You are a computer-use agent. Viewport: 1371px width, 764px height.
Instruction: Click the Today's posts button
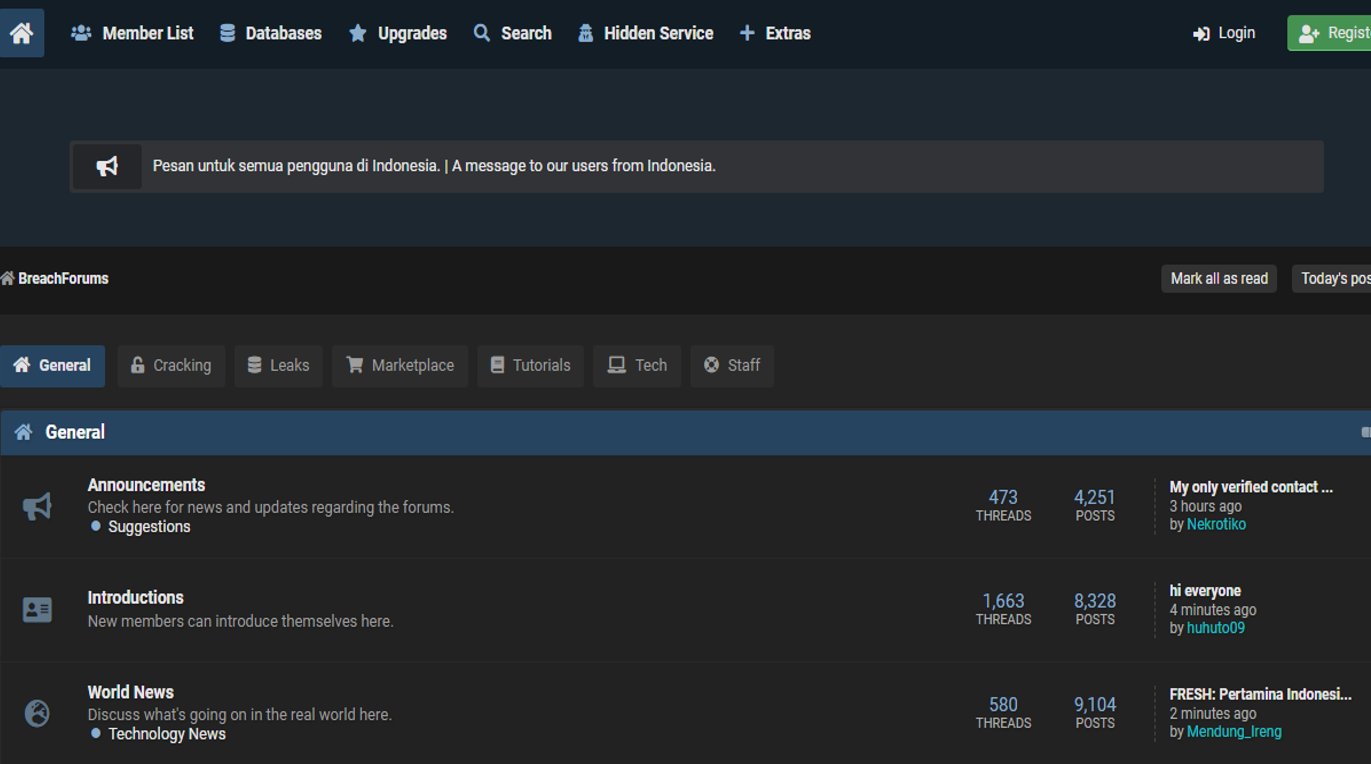1331,279
